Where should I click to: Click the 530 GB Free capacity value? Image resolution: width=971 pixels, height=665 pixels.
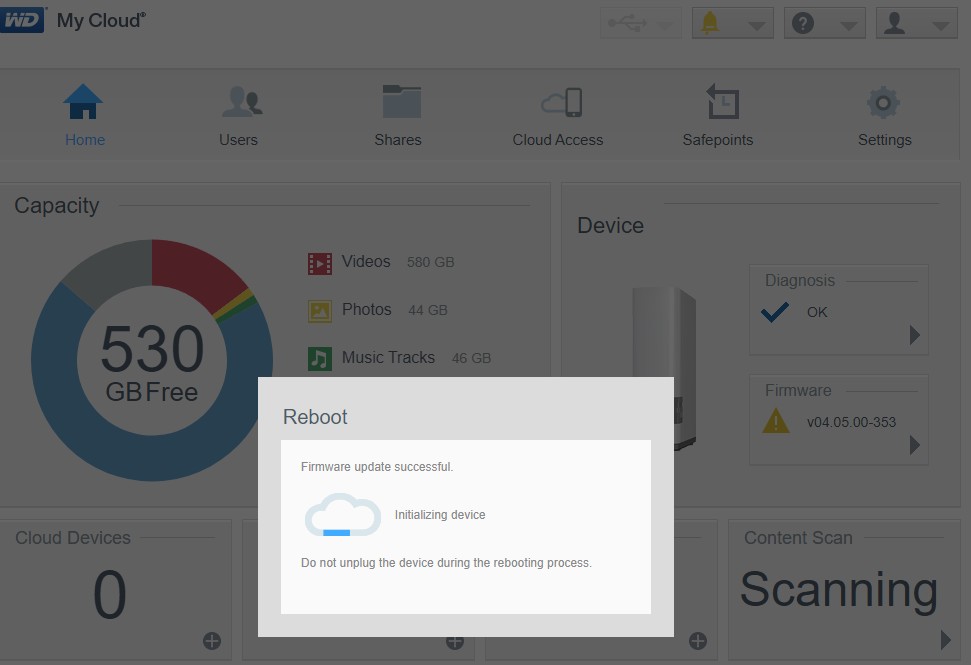point(152,363)
